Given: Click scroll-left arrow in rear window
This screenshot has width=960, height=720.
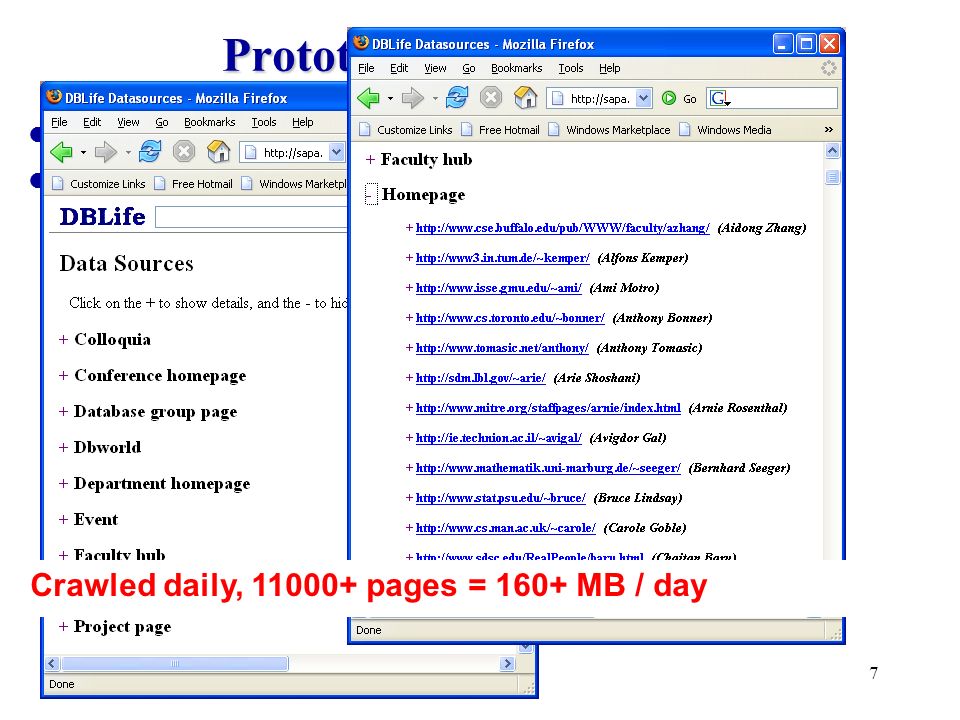Looking at the screenshot, I should pyautogui.click(x=52, y=664).
